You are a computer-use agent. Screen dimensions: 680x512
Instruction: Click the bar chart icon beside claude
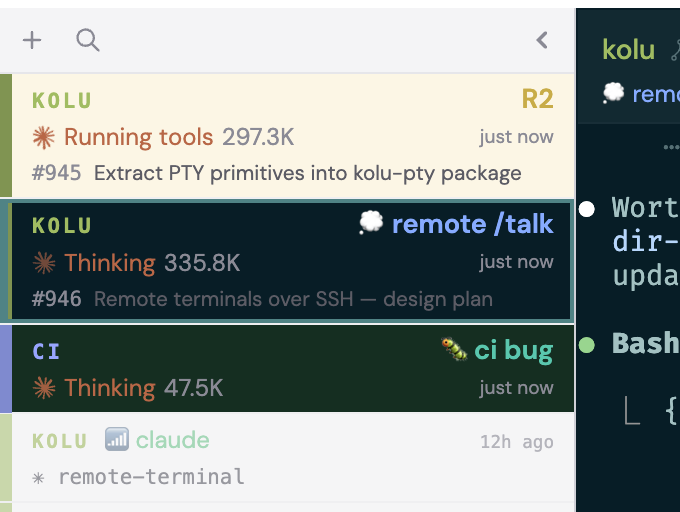click(117, 439)
